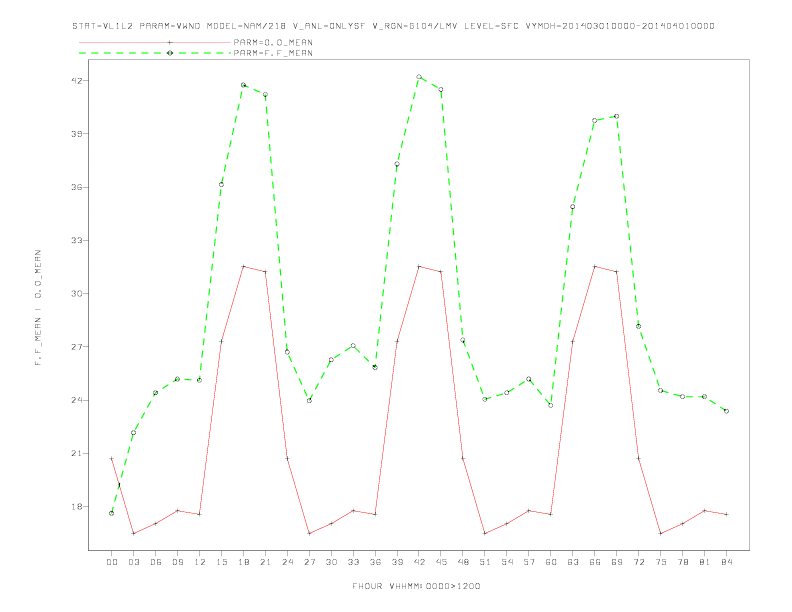Click the green F.F_MEAN marker at hour 00
The image size is (792, 612).
[112, 514]
